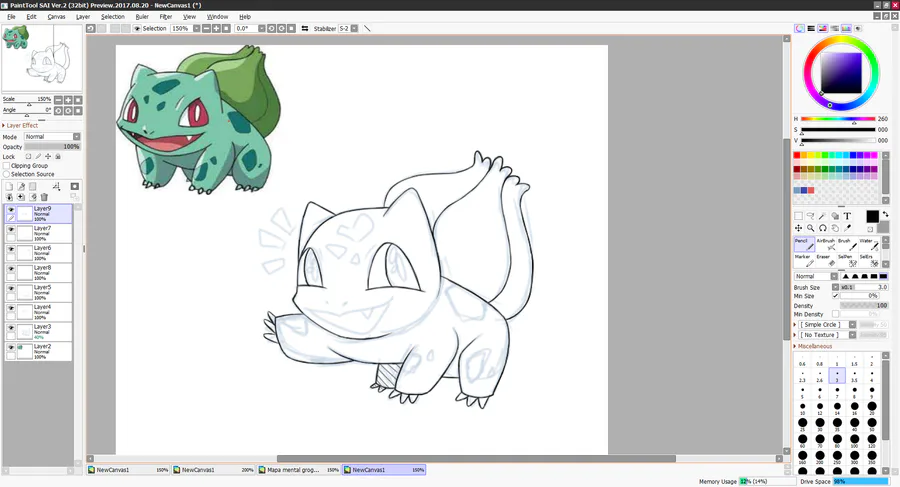Create a new layer in layer panel
Screen dimensions: 900x487
coord(9,187)
